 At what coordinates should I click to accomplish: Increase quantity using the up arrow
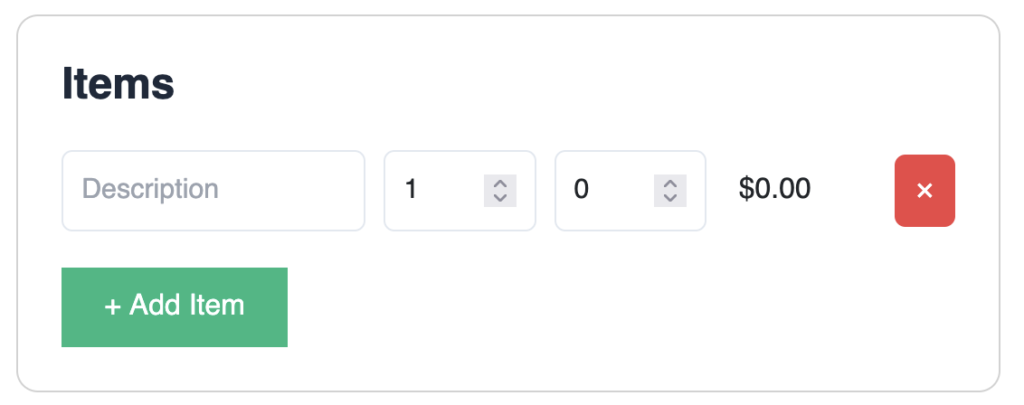500,183
